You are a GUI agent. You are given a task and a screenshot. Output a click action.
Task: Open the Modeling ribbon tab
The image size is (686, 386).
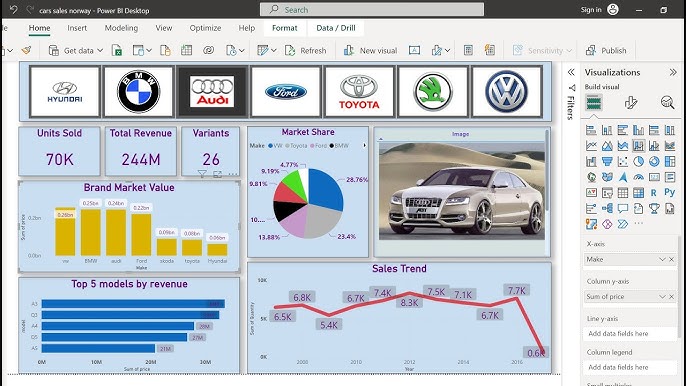click(121, 28)
